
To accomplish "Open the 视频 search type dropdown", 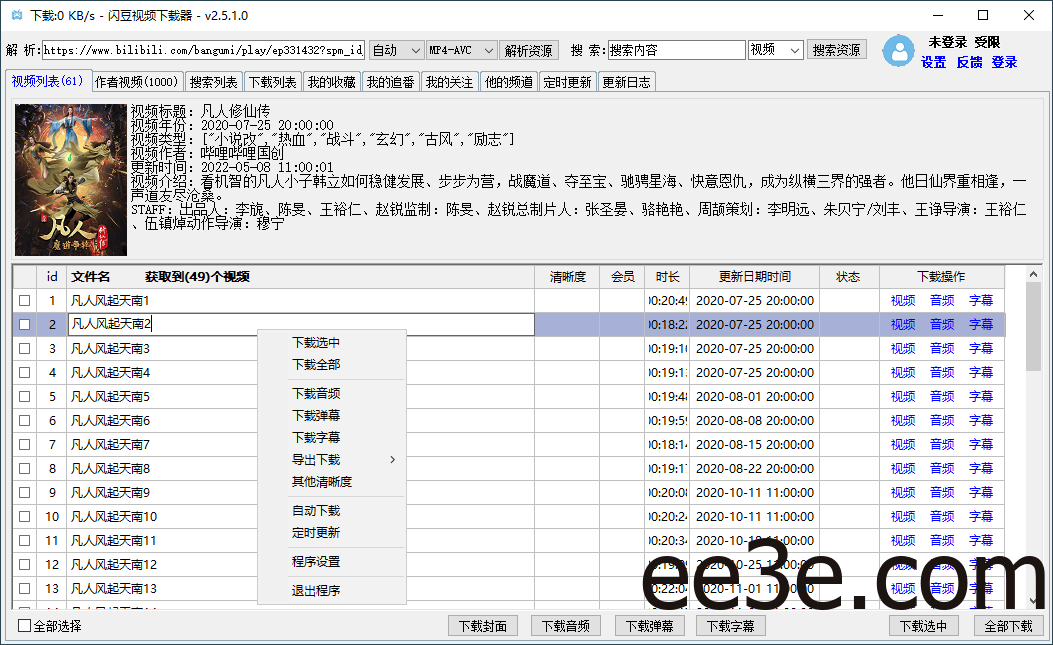I will (775, 48).
